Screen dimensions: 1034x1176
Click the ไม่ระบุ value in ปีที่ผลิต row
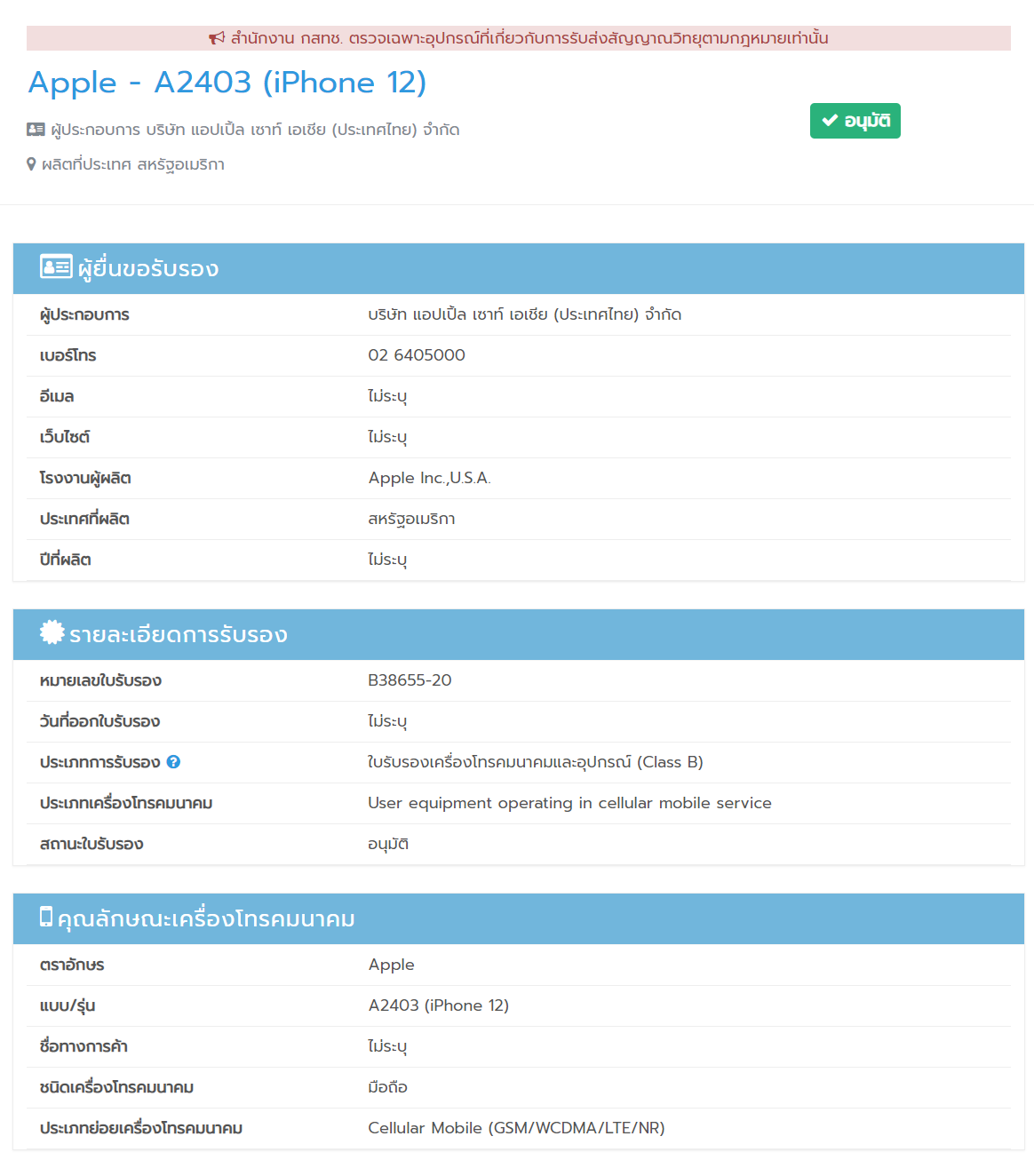tap(387, 560)
